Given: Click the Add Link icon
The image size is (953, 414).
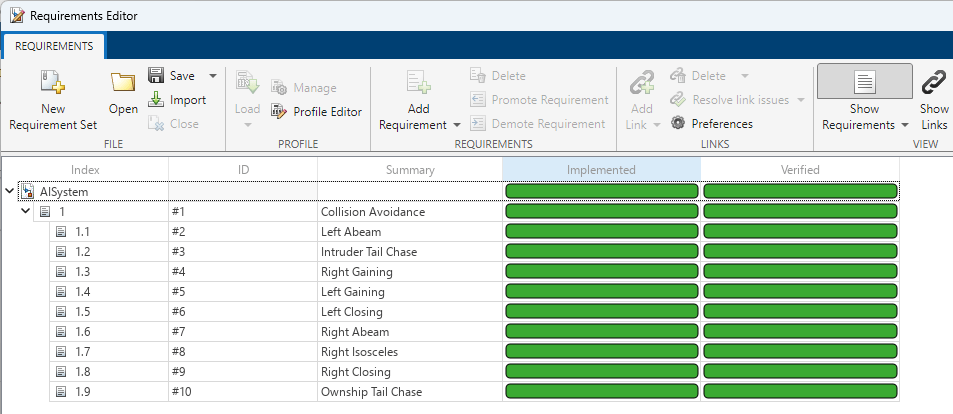Looking at the screenshot, I should pos(641,83).
